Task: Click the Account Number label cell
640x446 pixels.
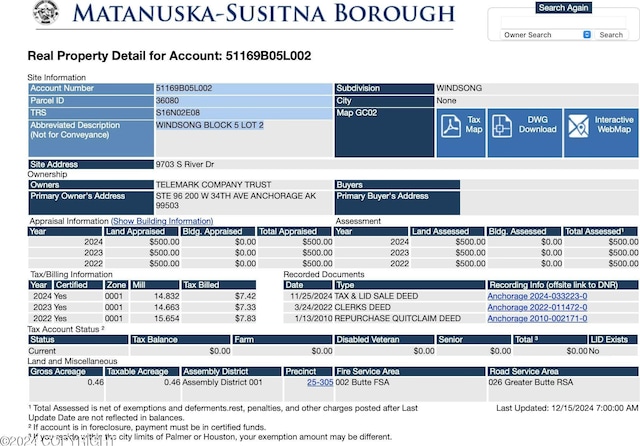Action: click(91, 89)
